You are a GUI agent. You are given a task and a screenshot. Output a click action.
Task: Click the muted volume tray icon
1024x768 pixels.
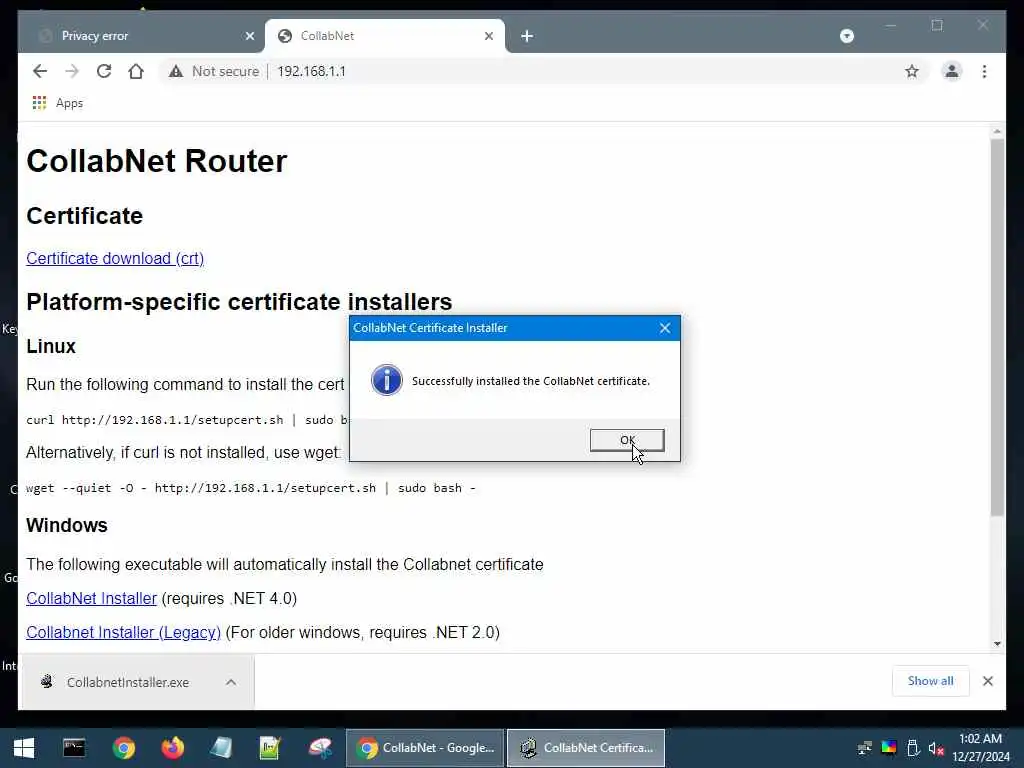(x=936, y=748)
